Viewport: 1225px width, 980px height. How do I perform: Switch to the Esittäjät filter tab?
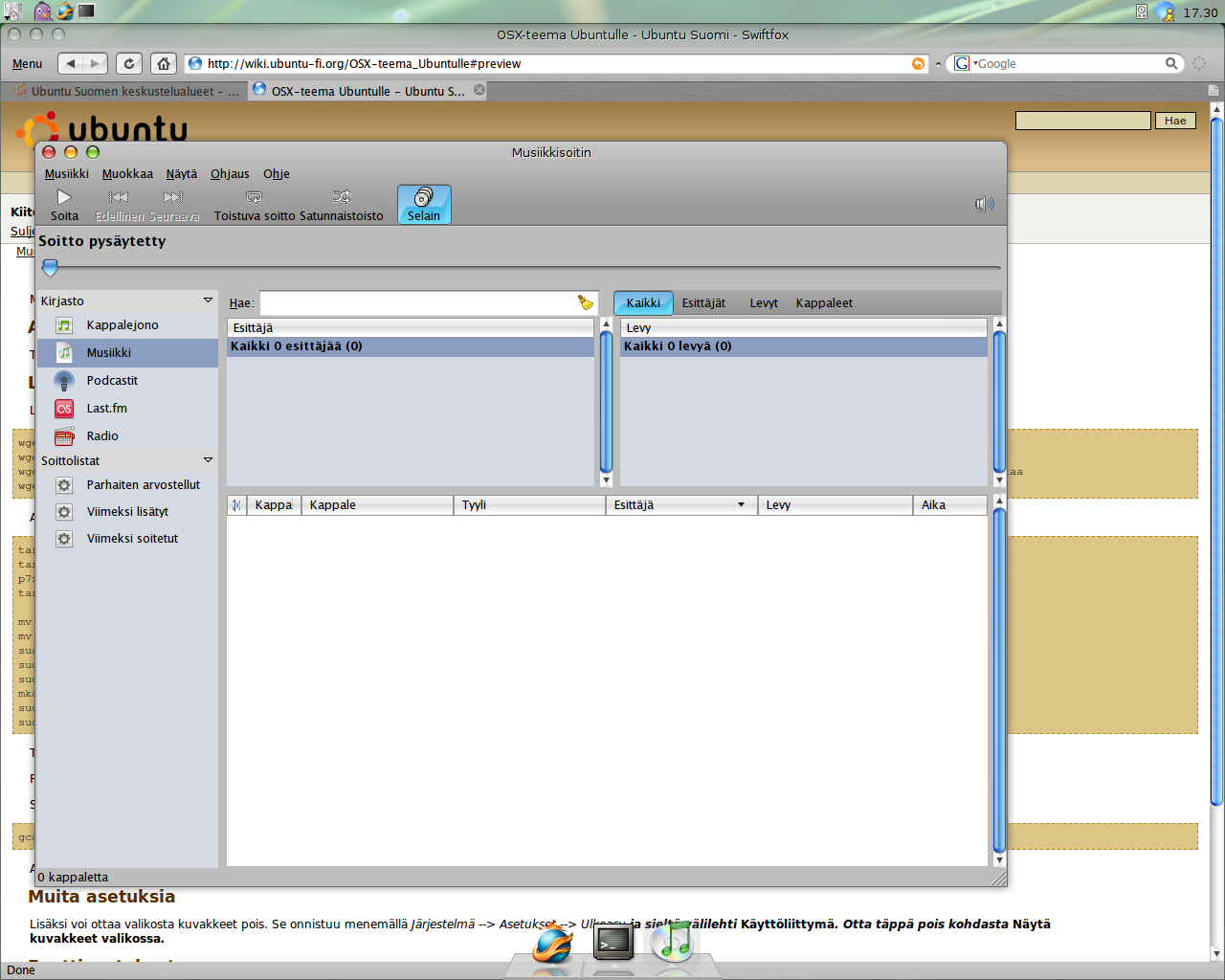point(703,303)
